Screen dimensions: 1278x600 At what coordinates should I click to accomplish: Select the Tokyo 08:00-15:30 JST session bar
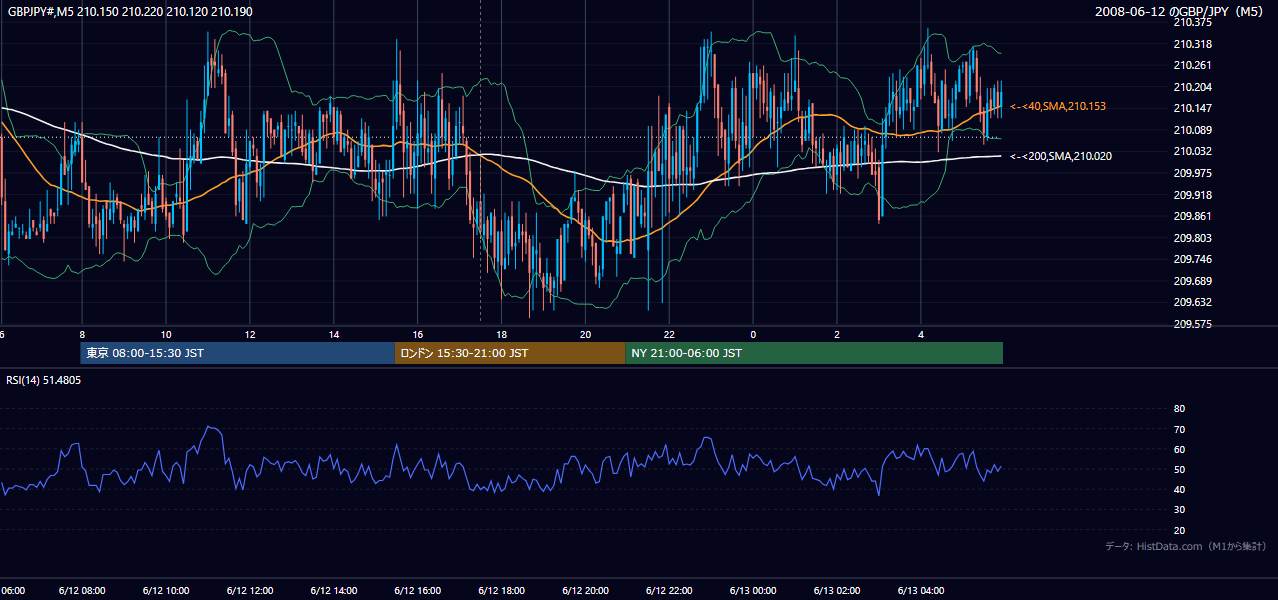click(x=238, y=353)
